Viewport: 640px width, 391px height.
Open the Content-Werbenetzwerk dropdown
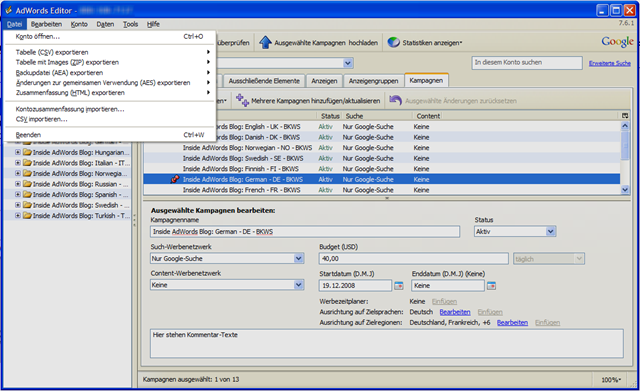227,285
